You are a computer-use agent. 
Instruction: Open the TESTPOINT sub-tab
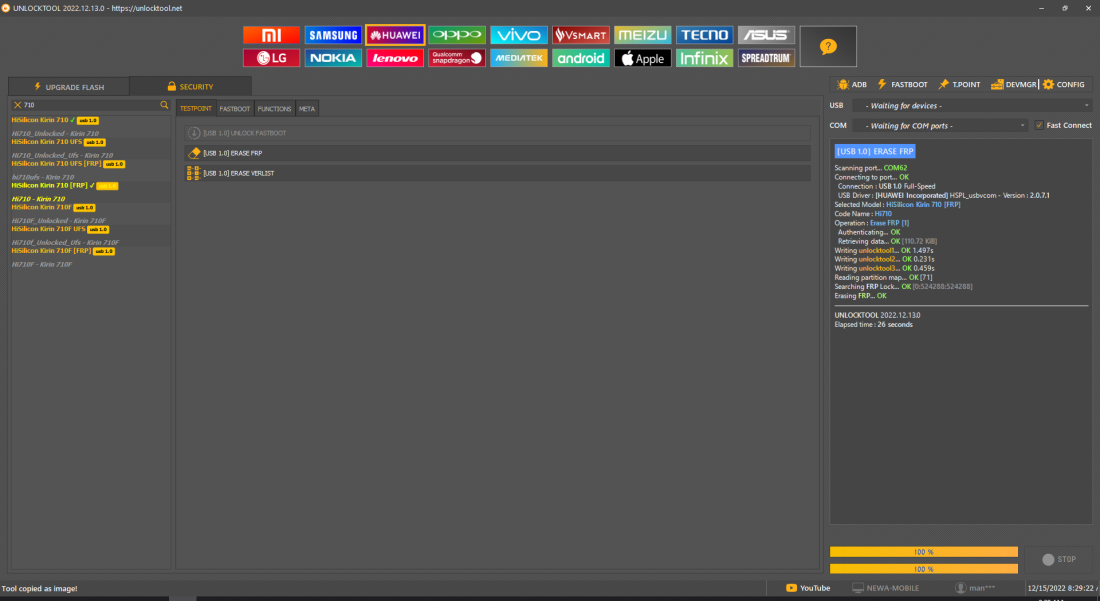(196, 109)
